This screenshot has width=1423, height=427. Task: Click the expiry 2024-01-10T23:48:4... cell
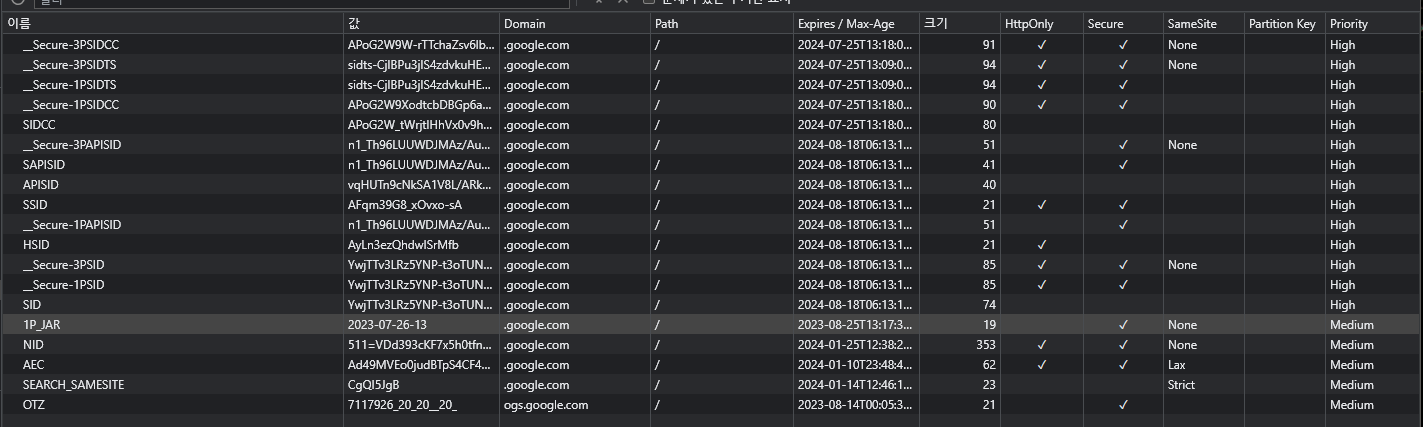tap(855, 365)
